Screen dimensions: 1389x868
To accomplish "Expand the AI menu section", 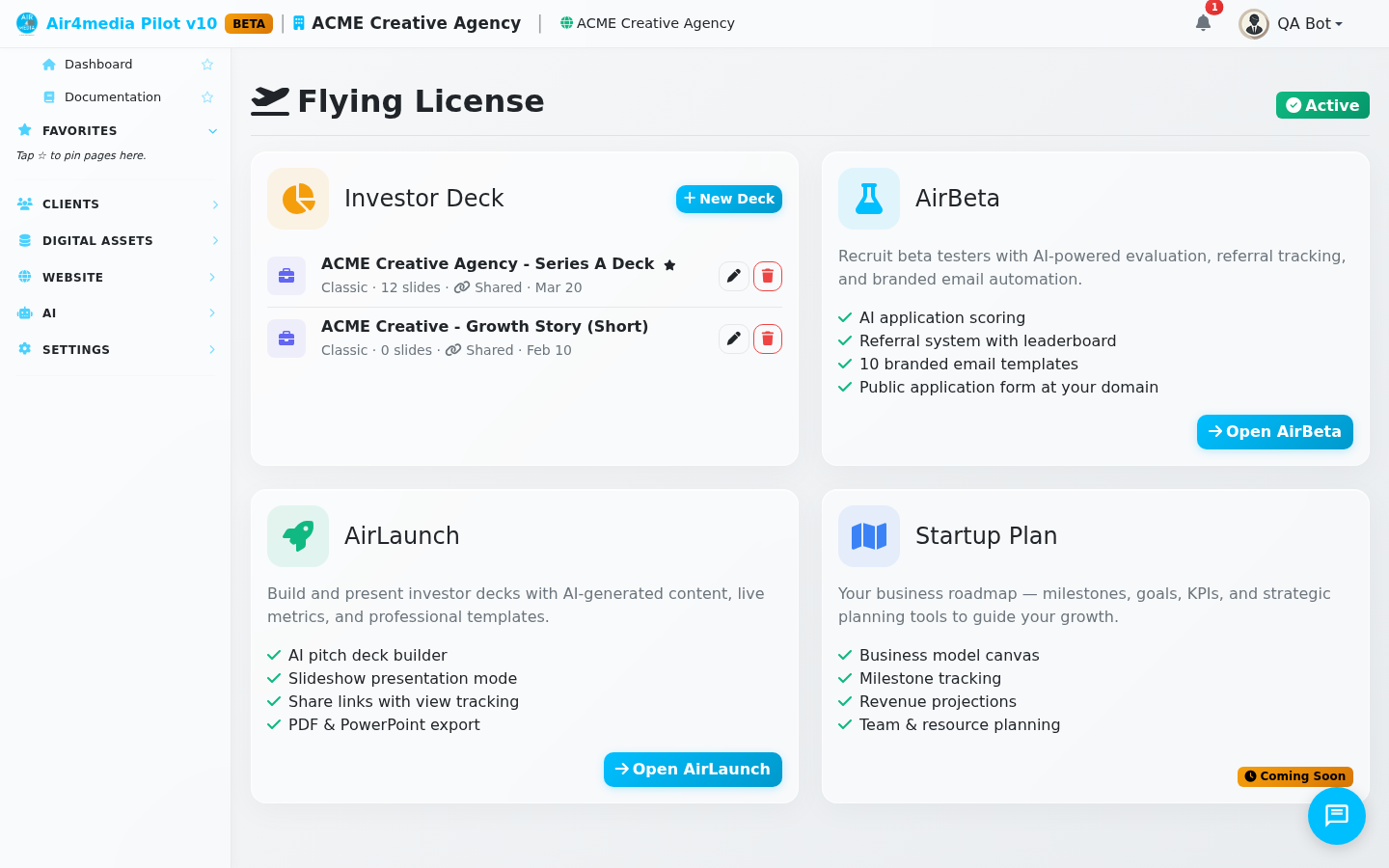I will [117, 313].
